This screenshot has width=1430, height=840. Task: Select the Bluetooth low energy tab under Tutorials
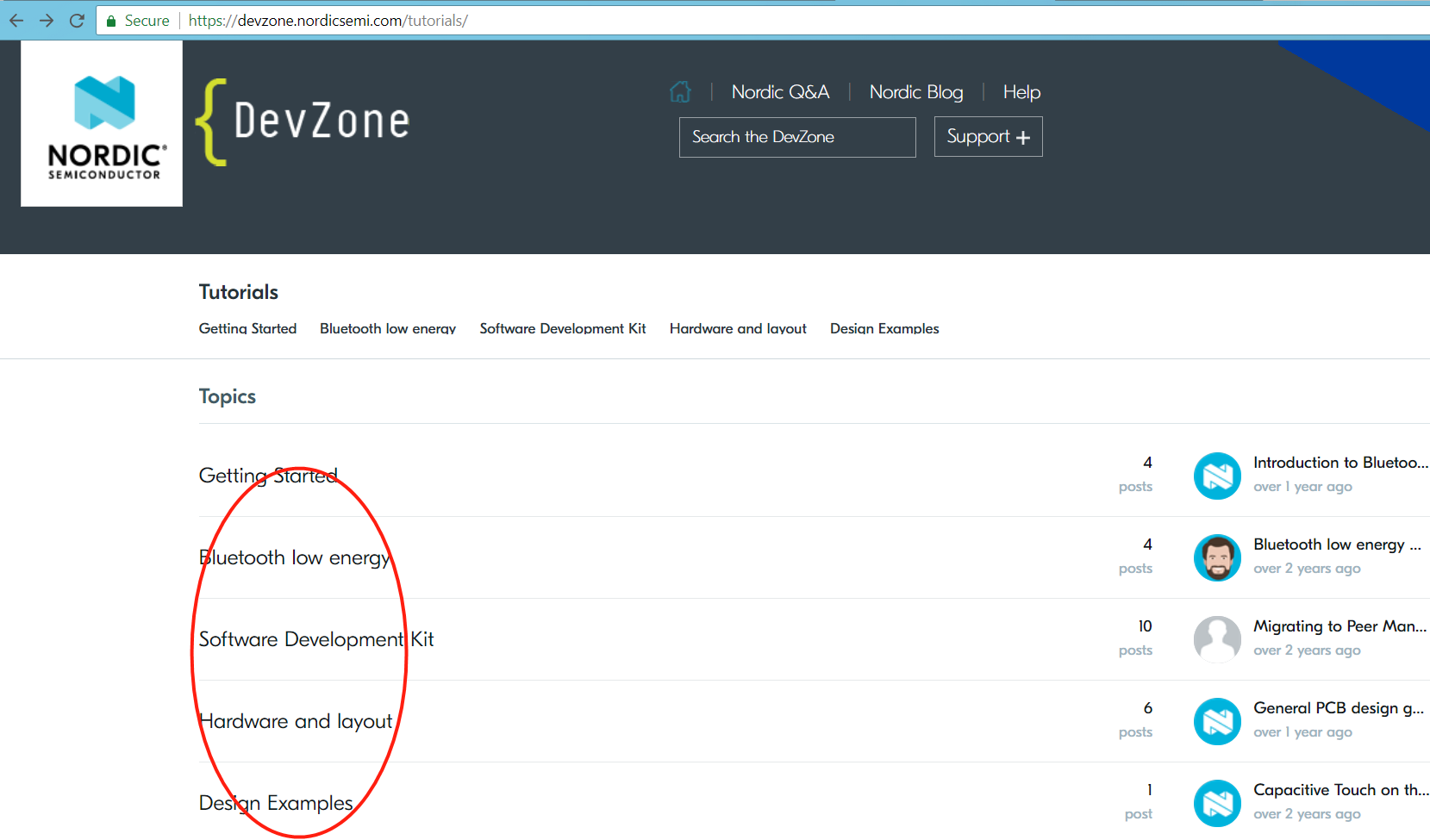(388, 328)
